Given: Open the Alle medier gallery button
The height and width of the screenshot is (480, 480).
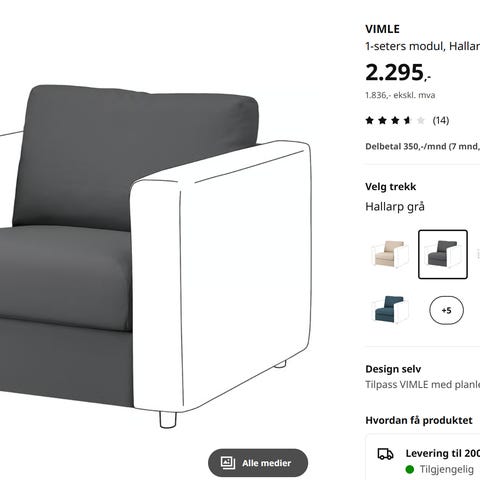Looking at the screenshot, I should pyautogui.click(x=258, y=463).
